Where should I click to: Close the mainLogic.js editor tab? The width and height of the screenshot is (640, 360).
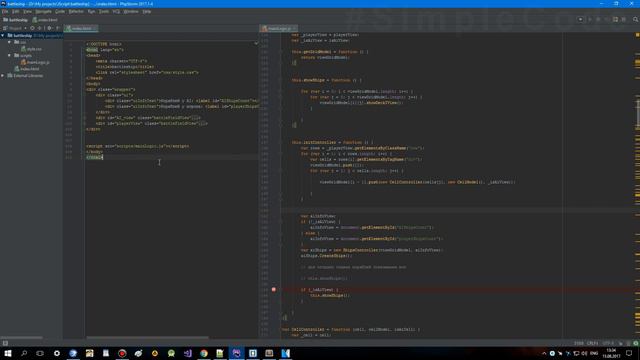(x=295, y=28)
